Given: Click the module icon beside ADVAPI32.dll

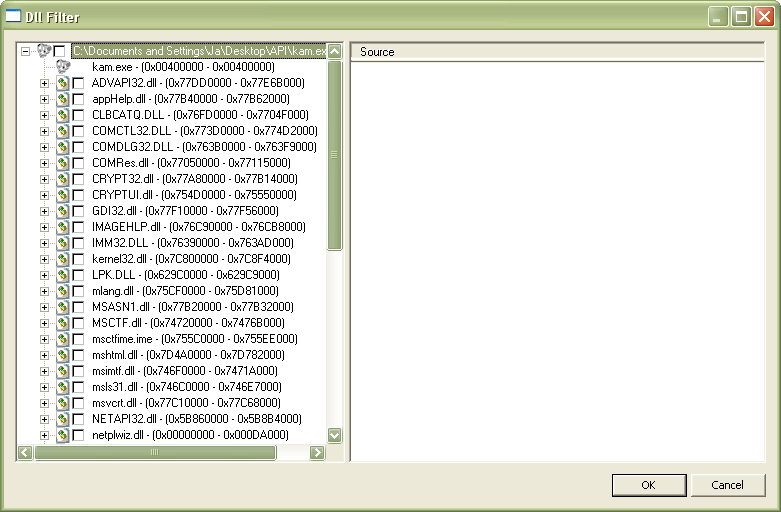Looking at the screenshot, I should pos(62,83).
